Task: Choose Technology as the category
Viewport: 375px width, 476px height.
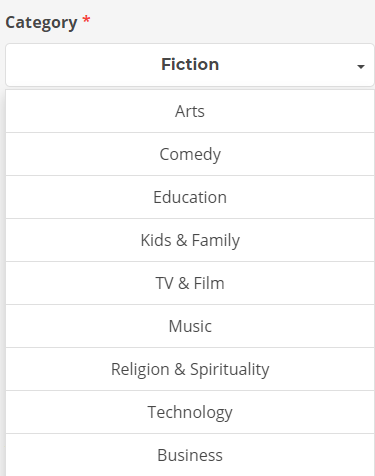Action: pos(190,412)
